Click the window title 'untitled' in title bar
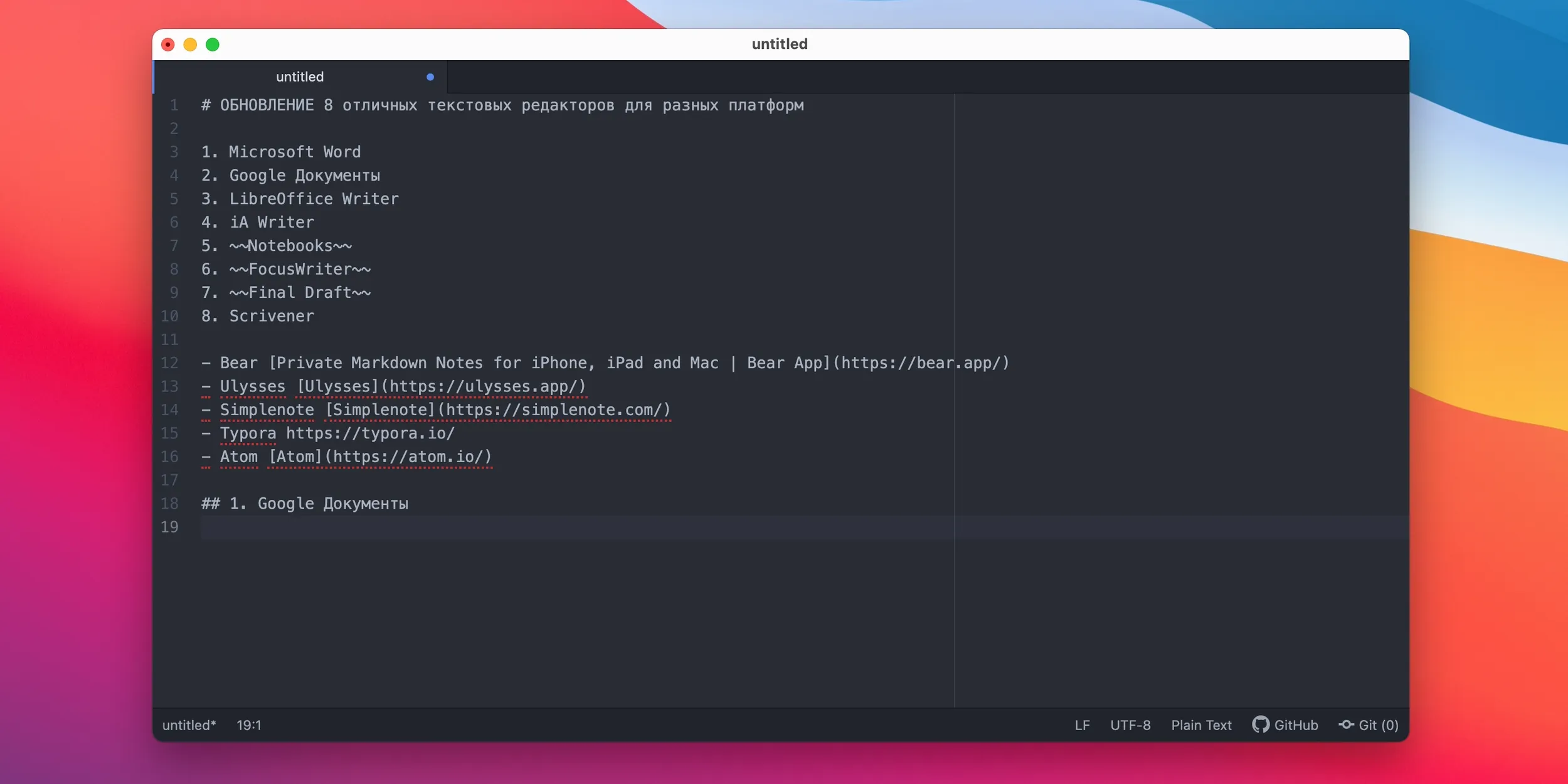The width and height of the screenshot is (1568, 784). tap(780, 44)
